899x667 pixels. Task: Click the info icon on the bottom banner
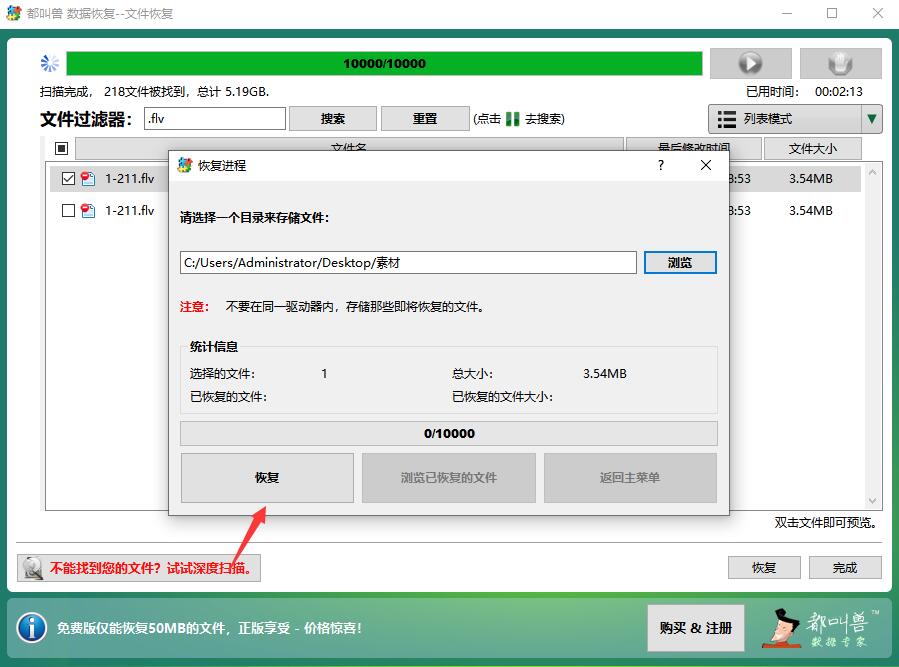click(x=31, y=629)
